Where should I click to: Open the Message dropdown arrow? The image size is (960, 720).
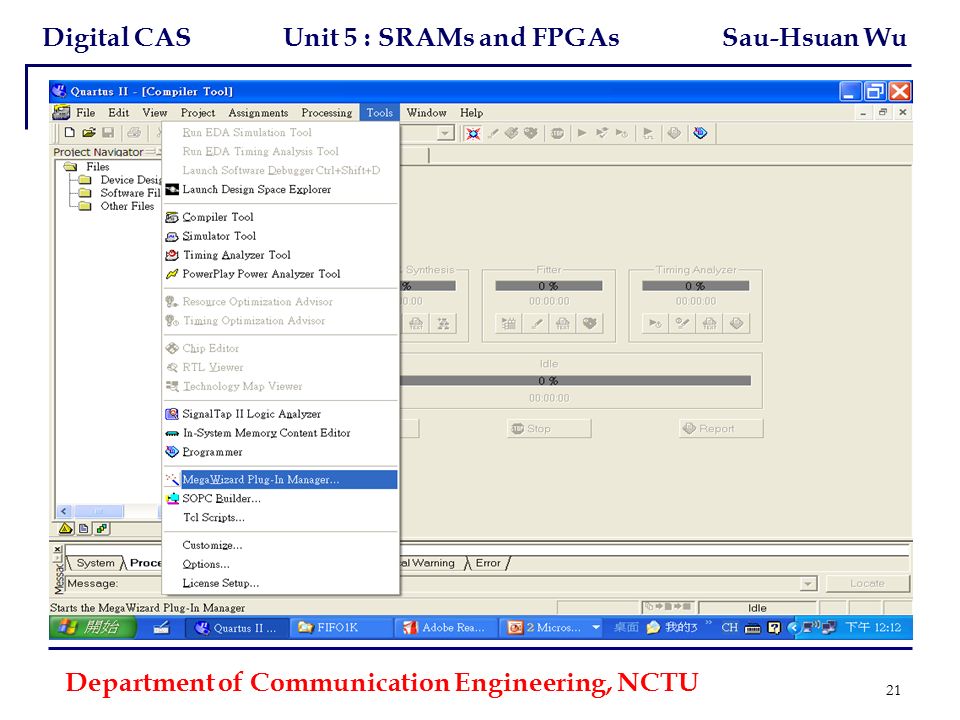[808, 584]
